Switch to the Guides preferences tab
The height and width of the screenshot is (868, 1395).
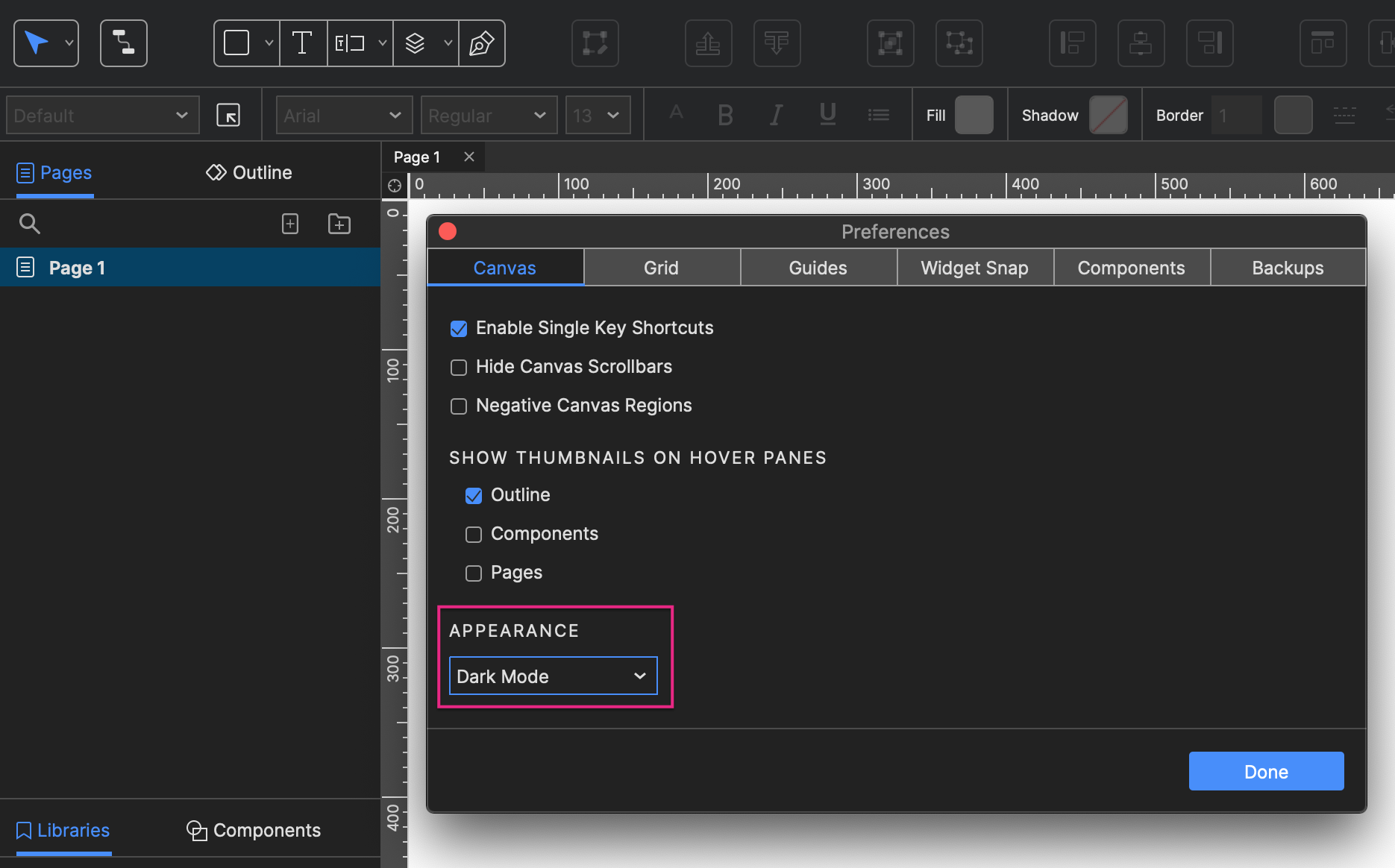pyautogui.click(x=818, y=268)
